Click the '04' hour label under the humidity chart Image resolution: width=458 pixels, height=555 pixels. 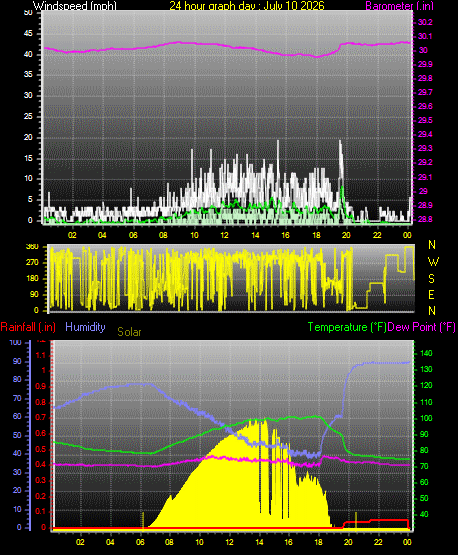(110, 542)
